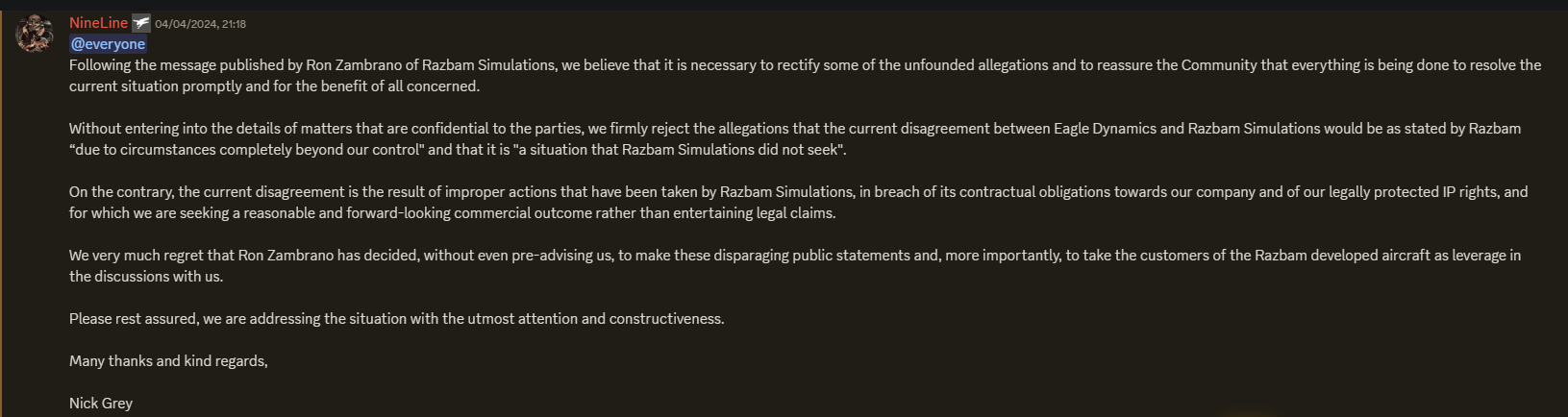This screenshot has height=417, width=1568.
Task: Click NineLine's profile avatar
Action: pyautogui.click(x=35, y=34)
